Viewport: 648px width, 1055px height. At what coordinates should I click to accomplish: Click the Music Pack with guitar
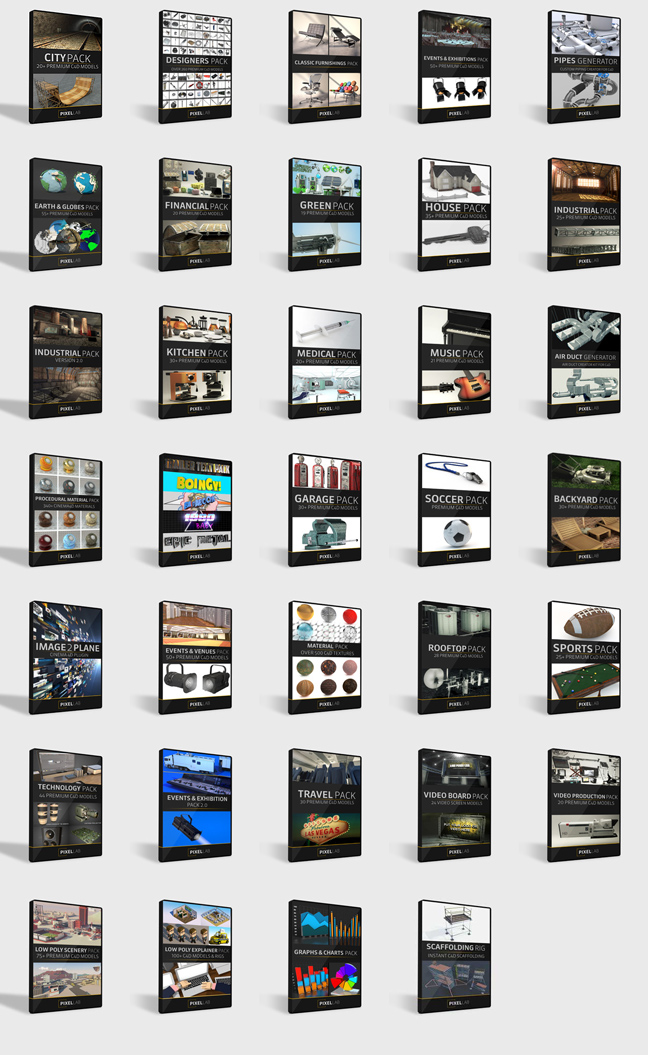click(x=454, y=361)
